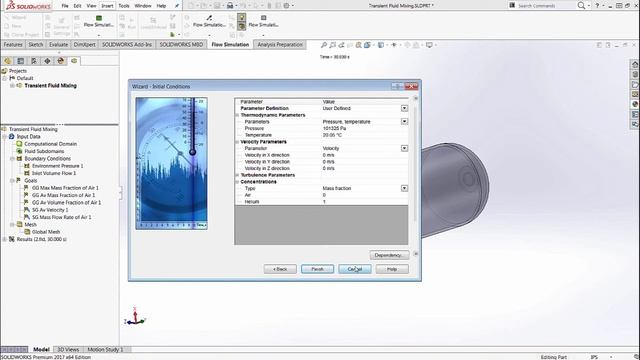Viewport: 640px width, 360px height.
Task: Select Environment Pressure 1 in tree
Action: [58, 166]
